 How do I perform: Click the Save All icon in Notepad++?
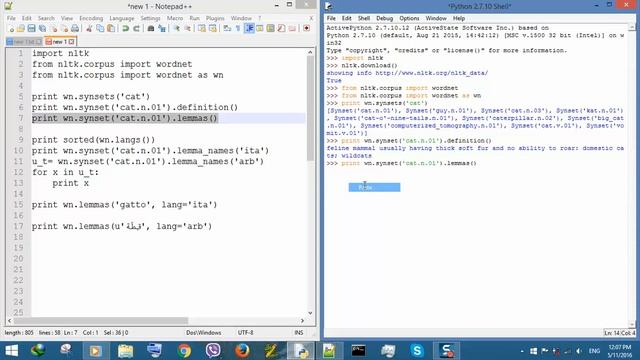click(42, 28)
